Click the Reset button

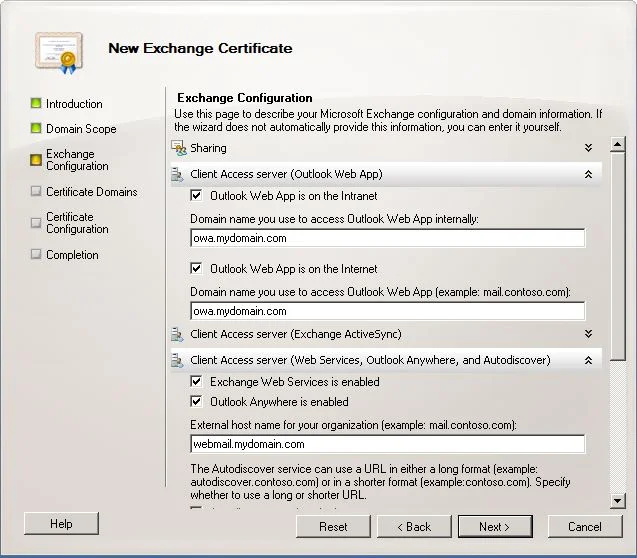click(x=333, y=527)
